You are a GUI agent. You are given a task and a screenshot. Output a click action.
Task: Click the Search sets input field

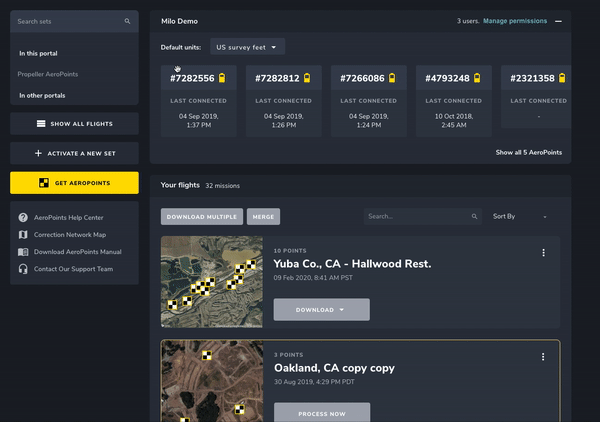pyautogui.click(x=74, y=21)
